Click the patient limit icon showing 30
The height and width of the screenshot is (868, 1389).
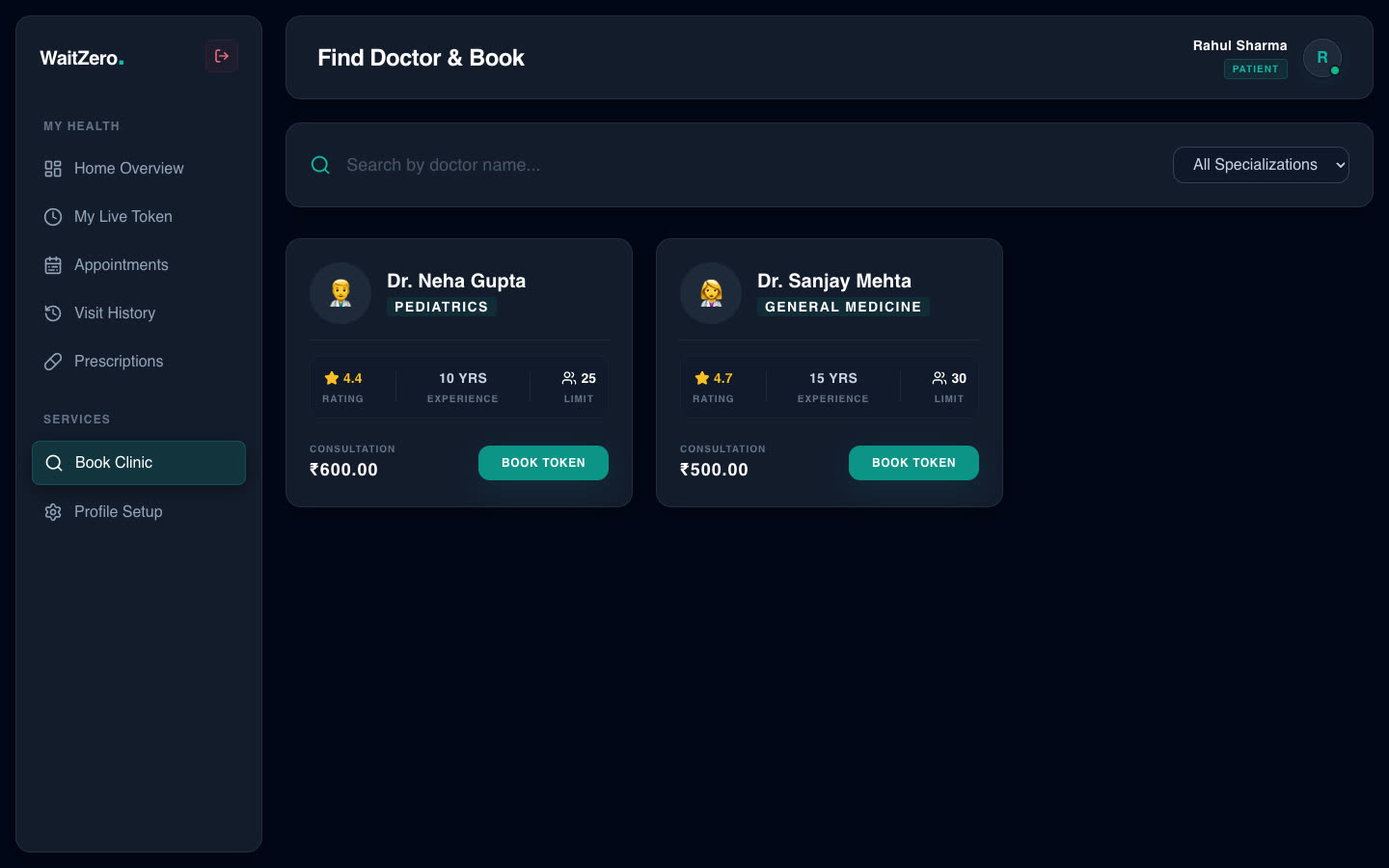pos(940,378)
